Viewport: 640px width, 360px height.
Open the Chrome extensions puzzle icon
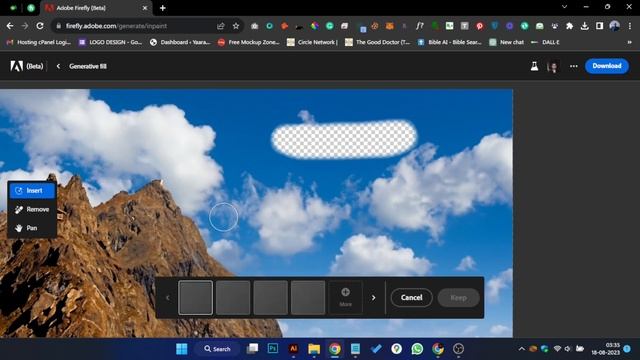coord(569,26)
